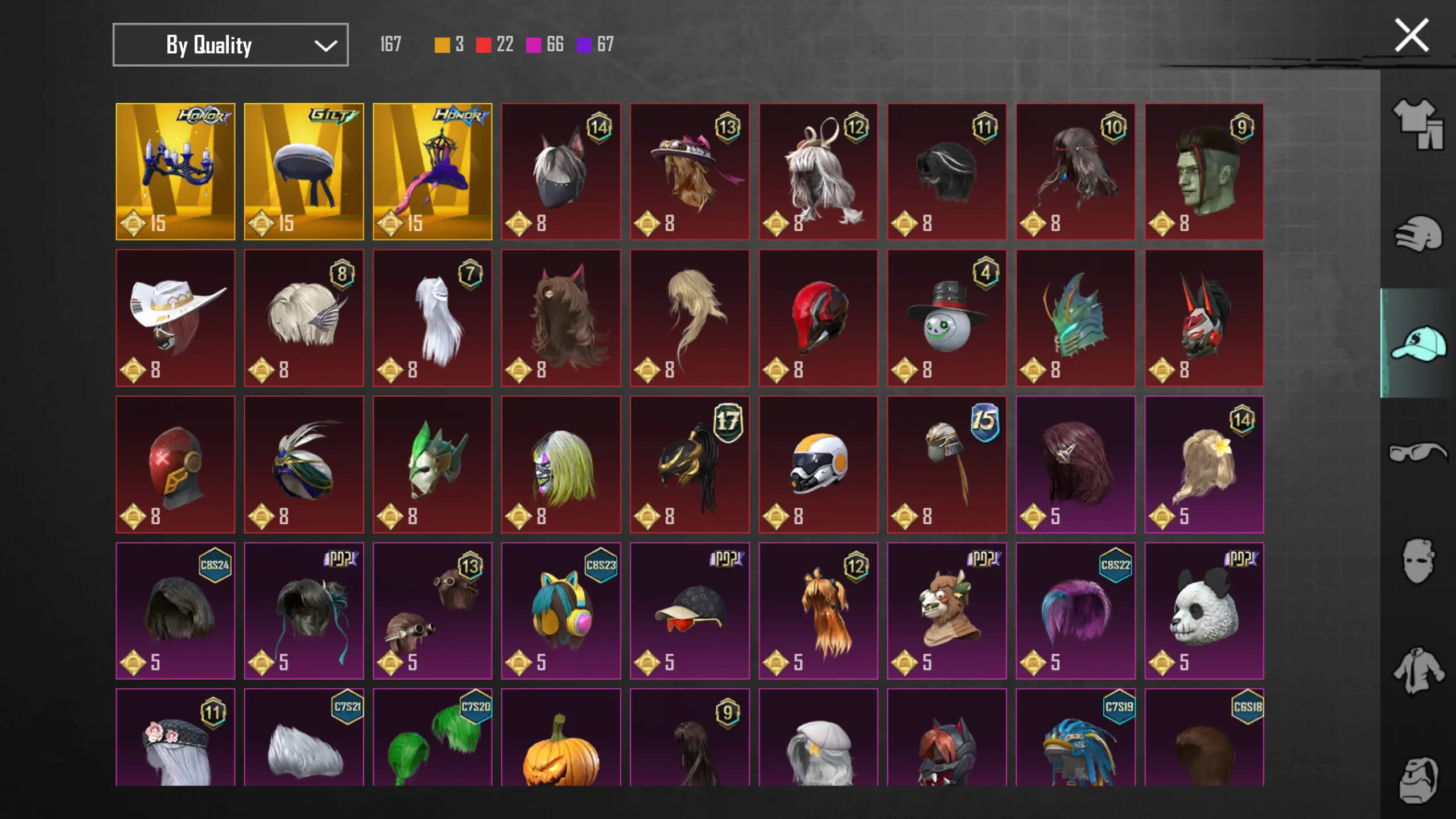Pick the snowman with top hat item
The image size is (1456, 819).
click(x=947, y=318)
